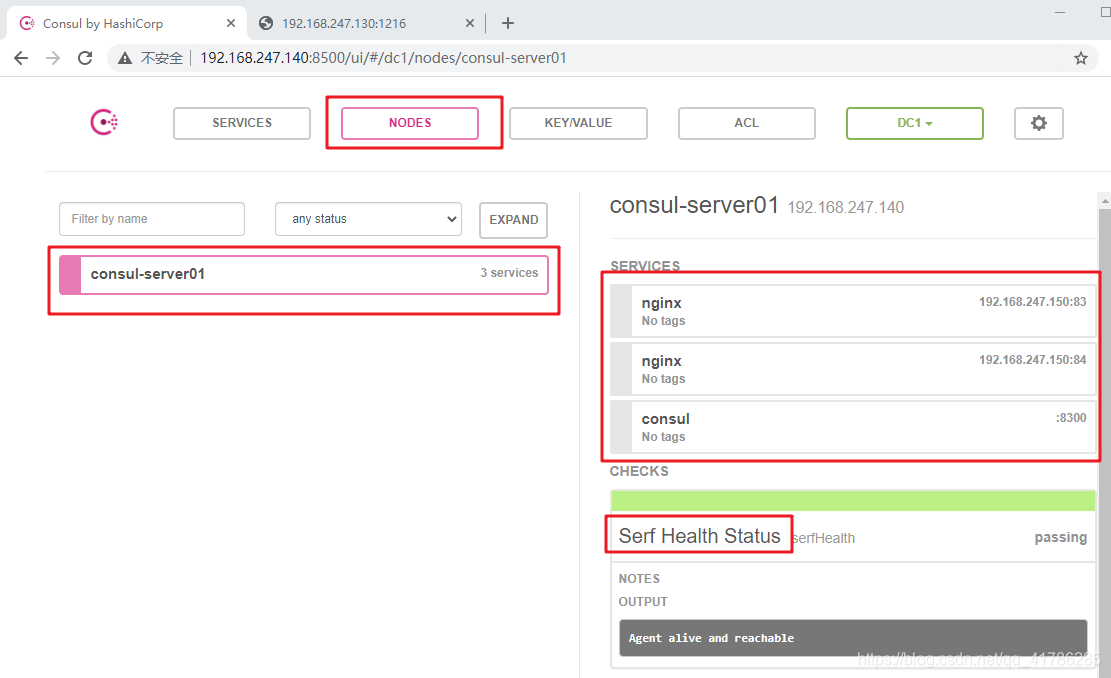
Task: Open the consul service on :8300
Action: tap(853, 427)
